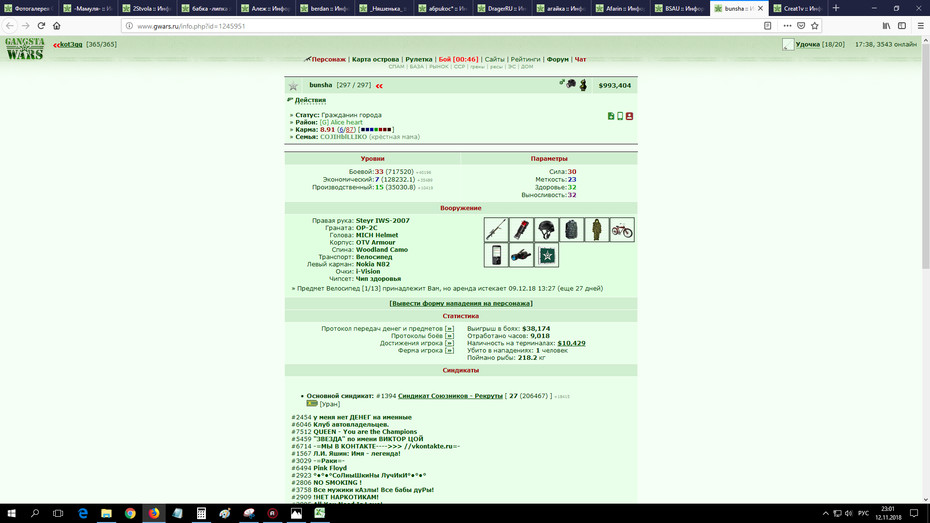Open the Nokia N82 phone icon
The image size is (930, 523).
click(496, 255)
